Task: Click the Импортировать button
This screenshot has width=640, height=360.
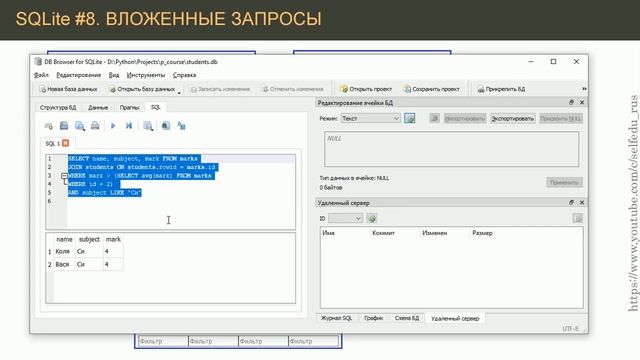Action: [465, 118]
